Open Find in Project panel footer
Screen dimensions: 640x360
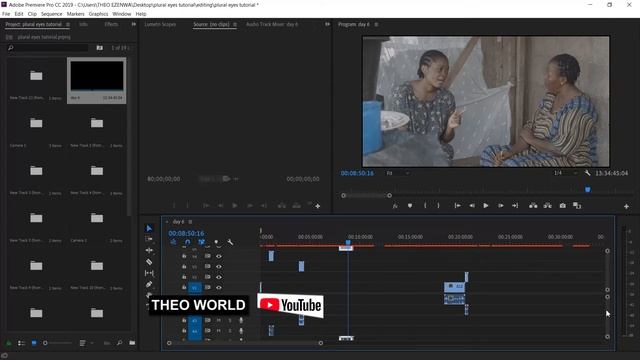pos(120,343)
